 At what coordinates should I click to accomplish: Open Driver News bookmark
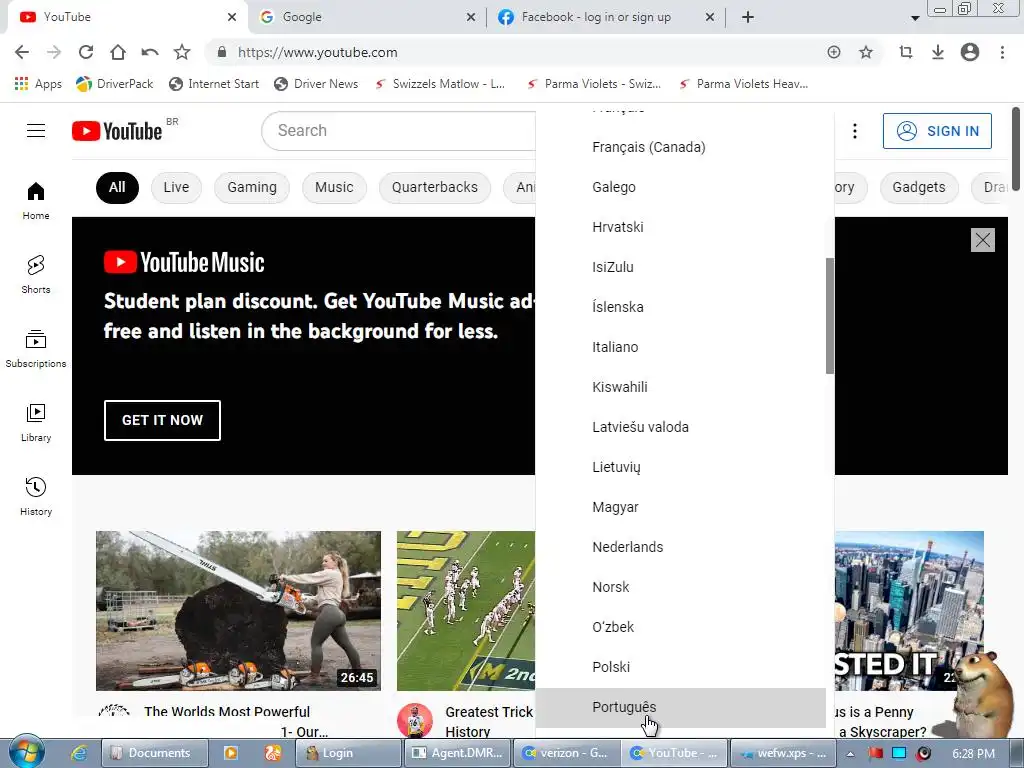coord(316,84)
